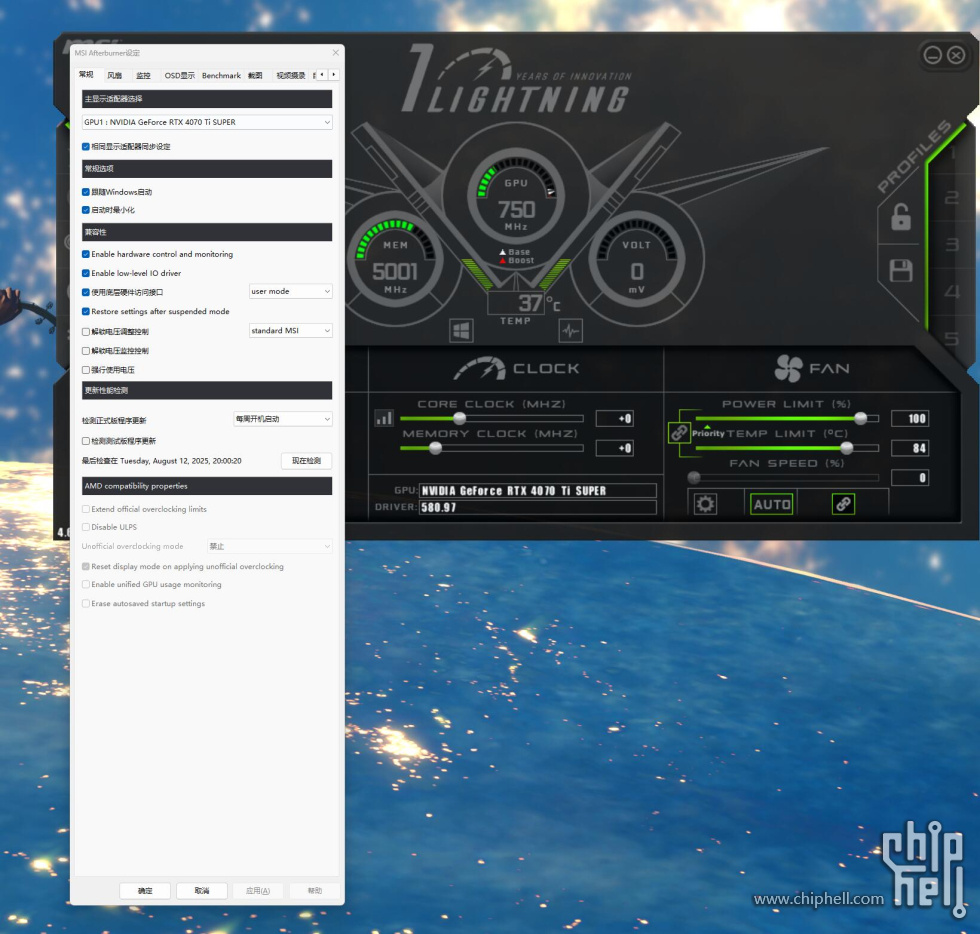Click the 应用(A) button

coord(258,890)
